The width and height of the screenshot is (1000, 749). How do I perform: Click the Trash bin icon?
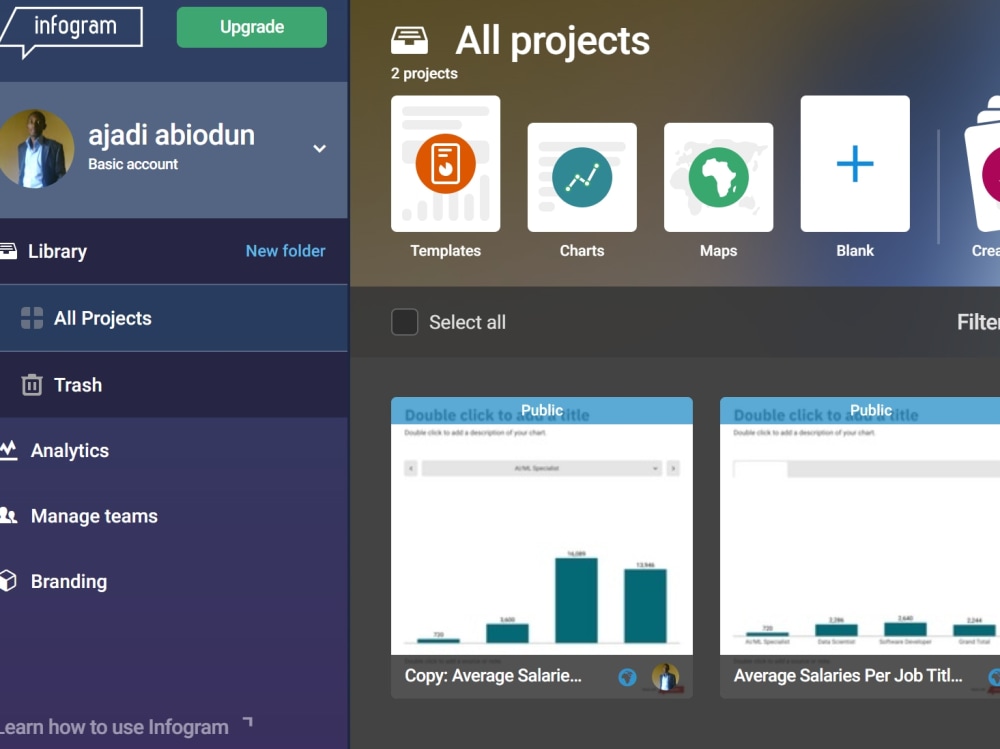pyautogui.click(x=32, y=385)
